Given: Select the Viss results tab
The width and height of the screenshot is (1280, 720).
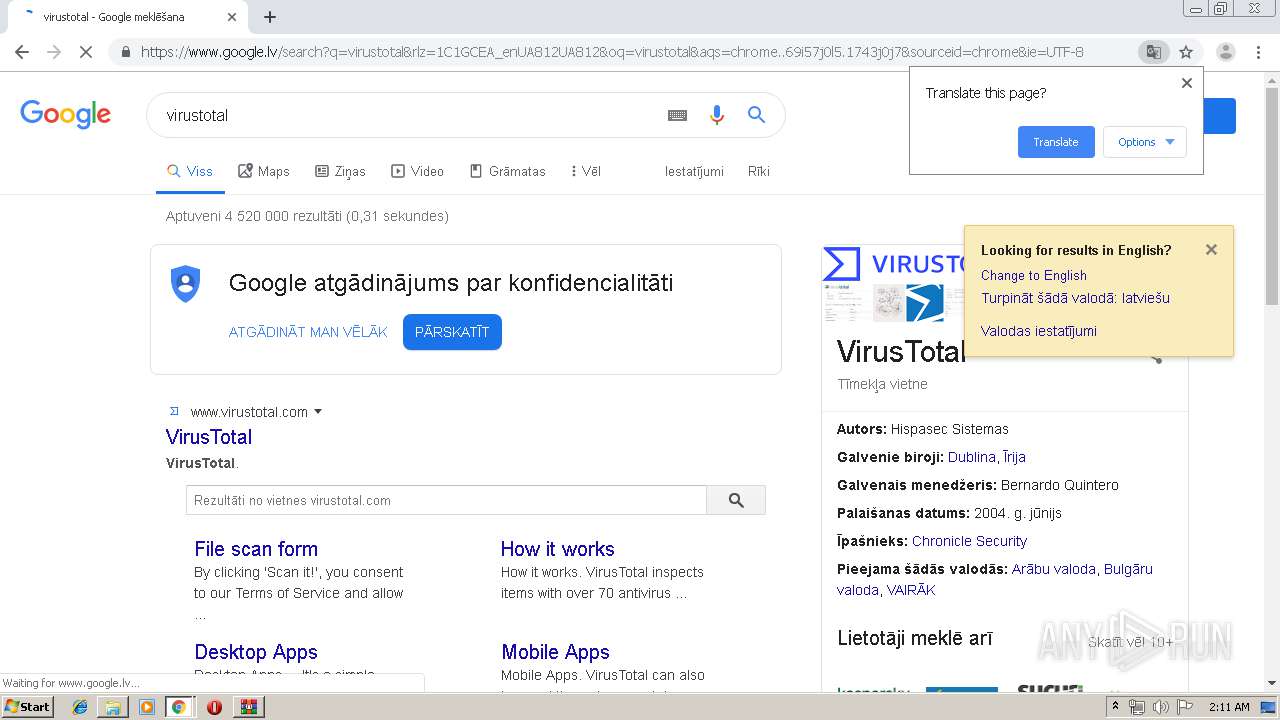Looking at the screenshot, I should click(x=190, y=171).
